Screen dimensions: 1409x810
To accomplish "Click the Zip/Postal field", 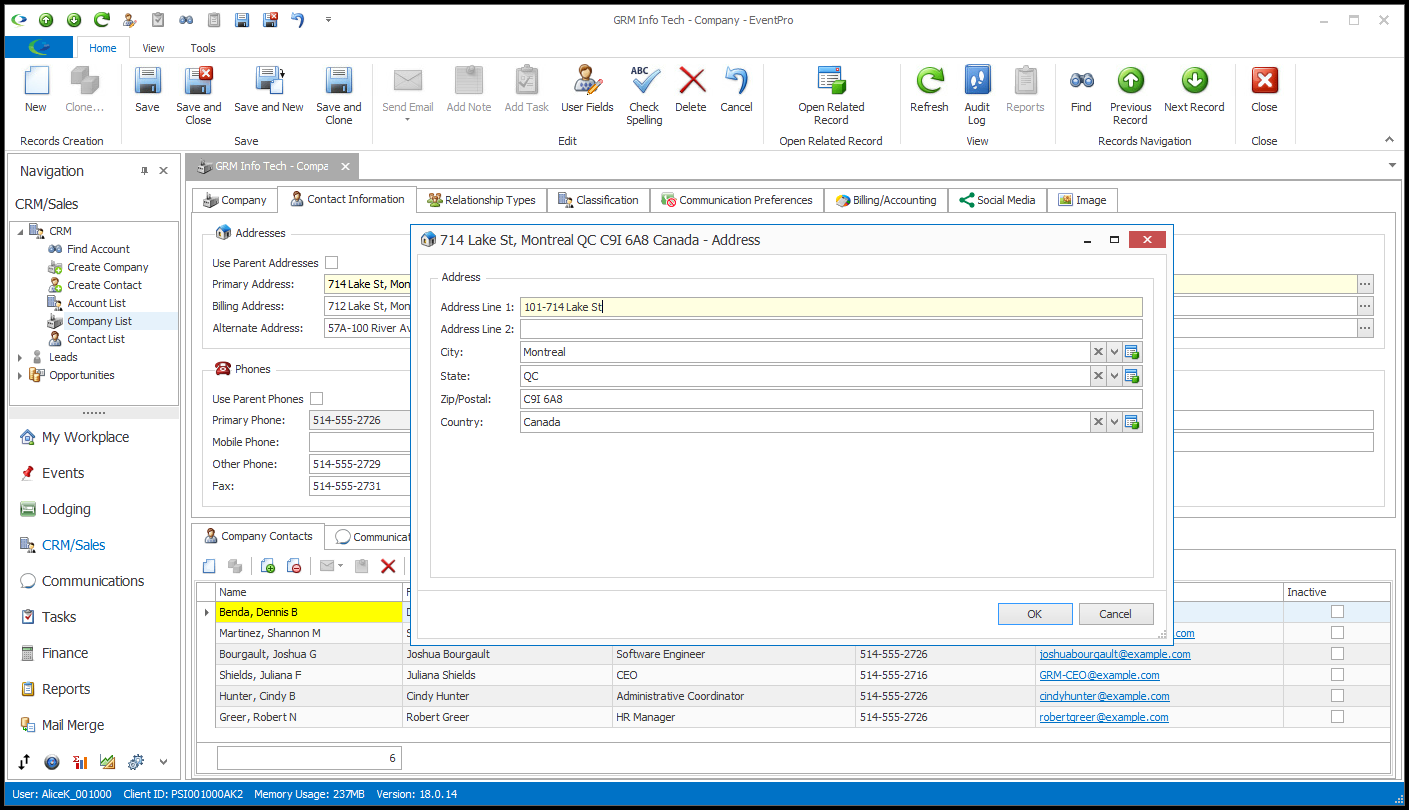I will (x=831, y=399).
